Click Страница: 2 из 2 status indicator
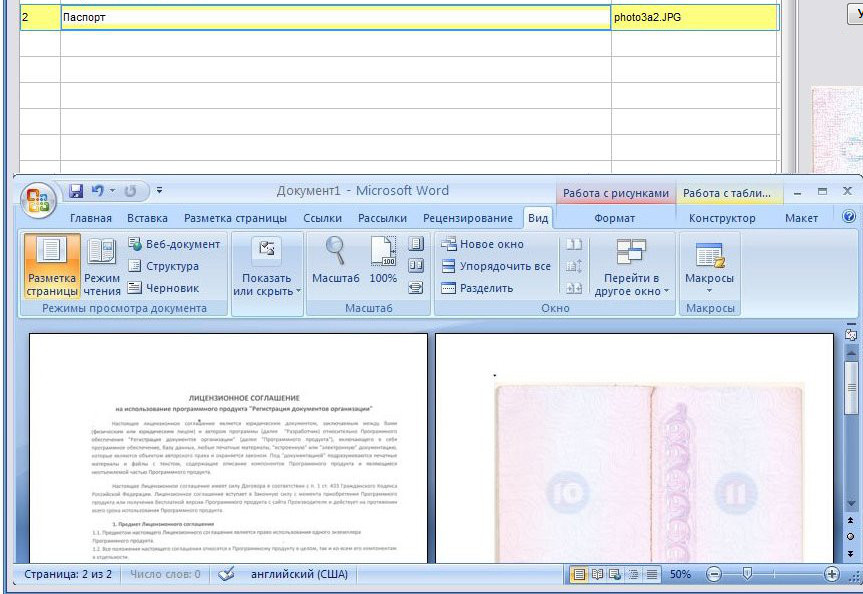 pos(68,574)
